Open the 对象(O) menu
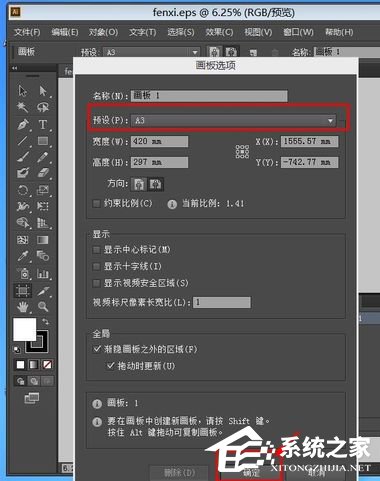 tap(103, 32)
